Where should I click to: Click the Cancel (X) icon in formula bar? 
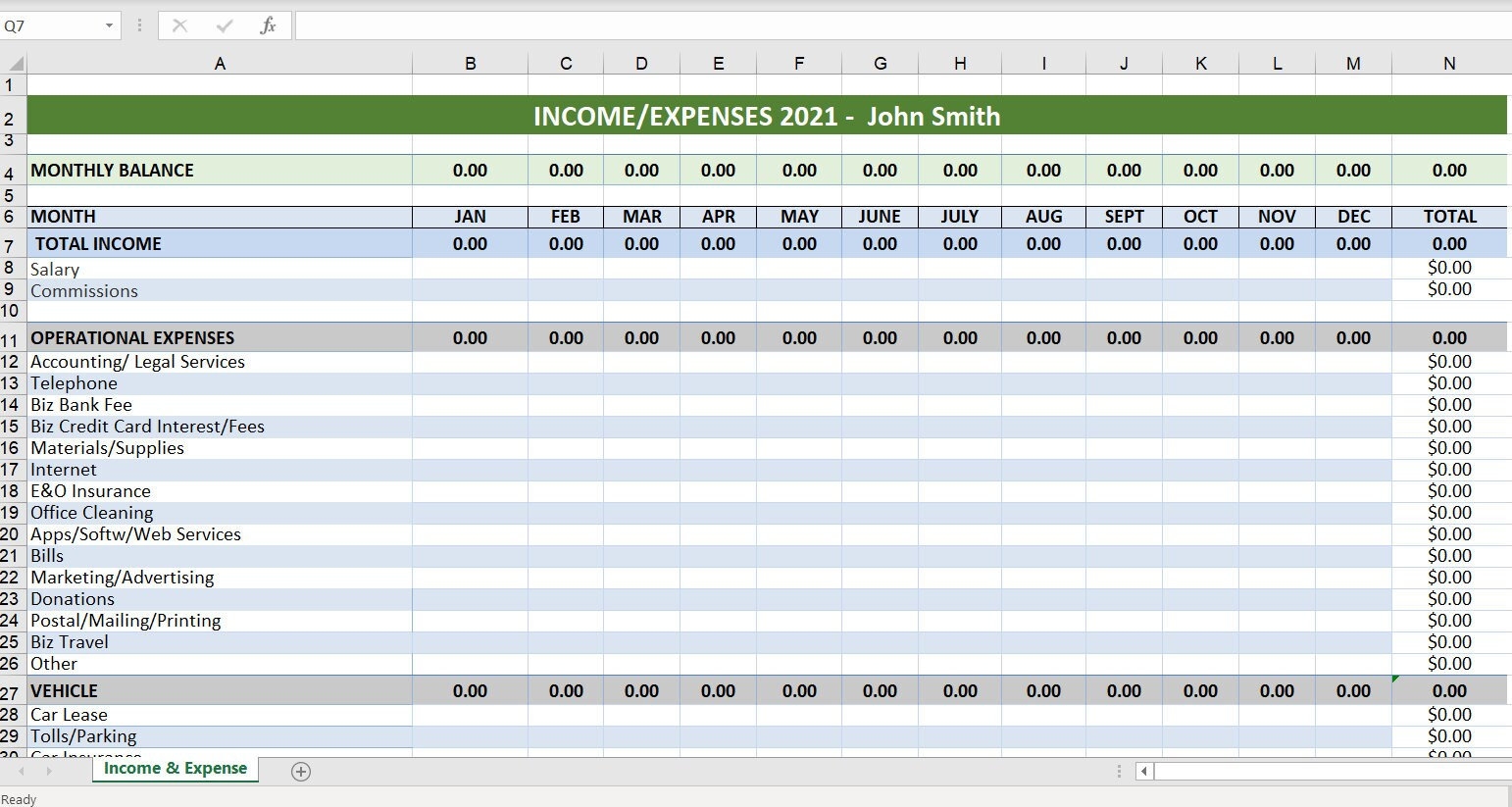[x=180, y=25]
